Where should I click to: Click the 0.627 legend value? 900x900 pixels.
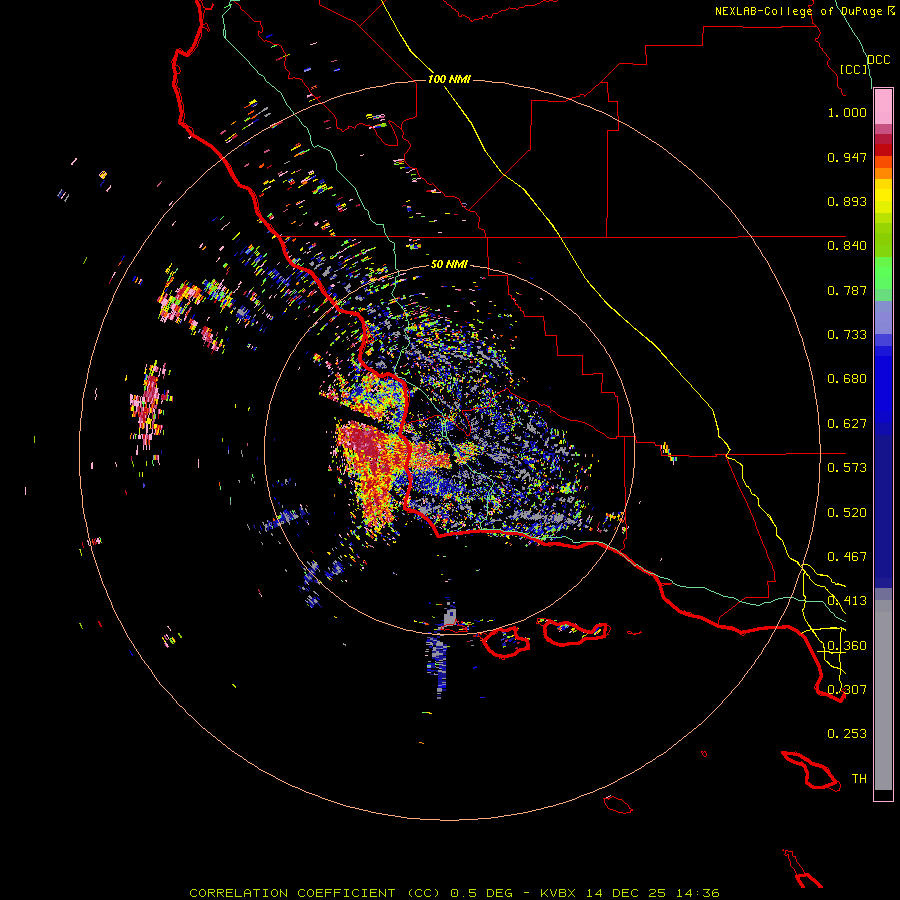click(847, 424)
